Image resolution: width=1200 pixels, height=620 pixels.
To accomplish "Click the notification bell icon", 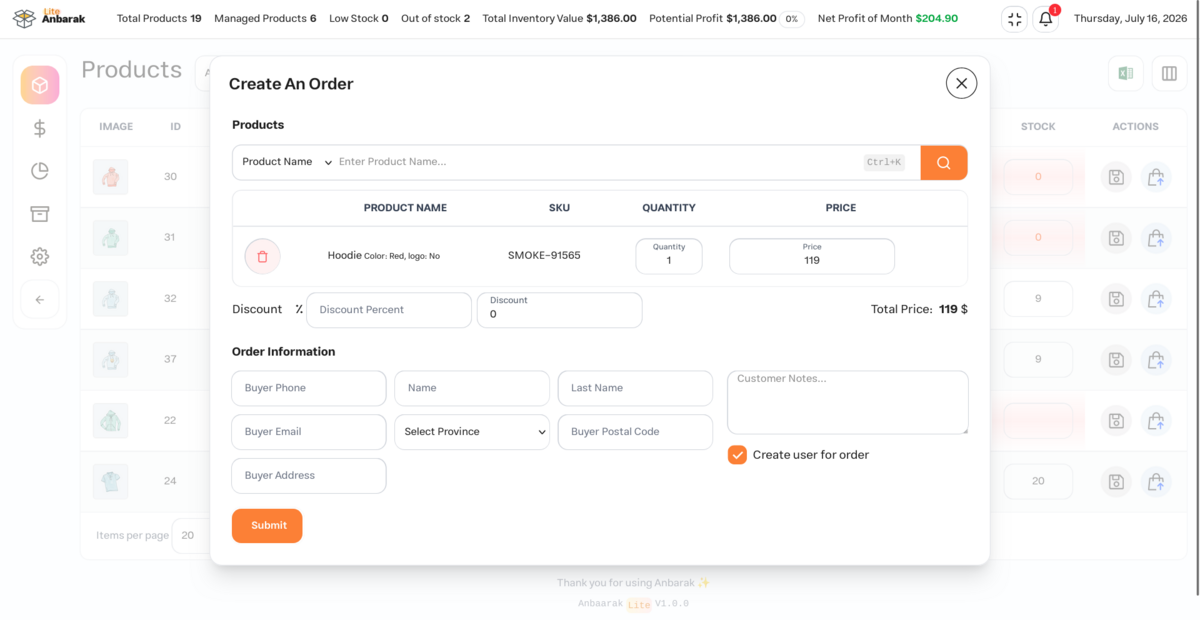I will (x=1045, y=19).
